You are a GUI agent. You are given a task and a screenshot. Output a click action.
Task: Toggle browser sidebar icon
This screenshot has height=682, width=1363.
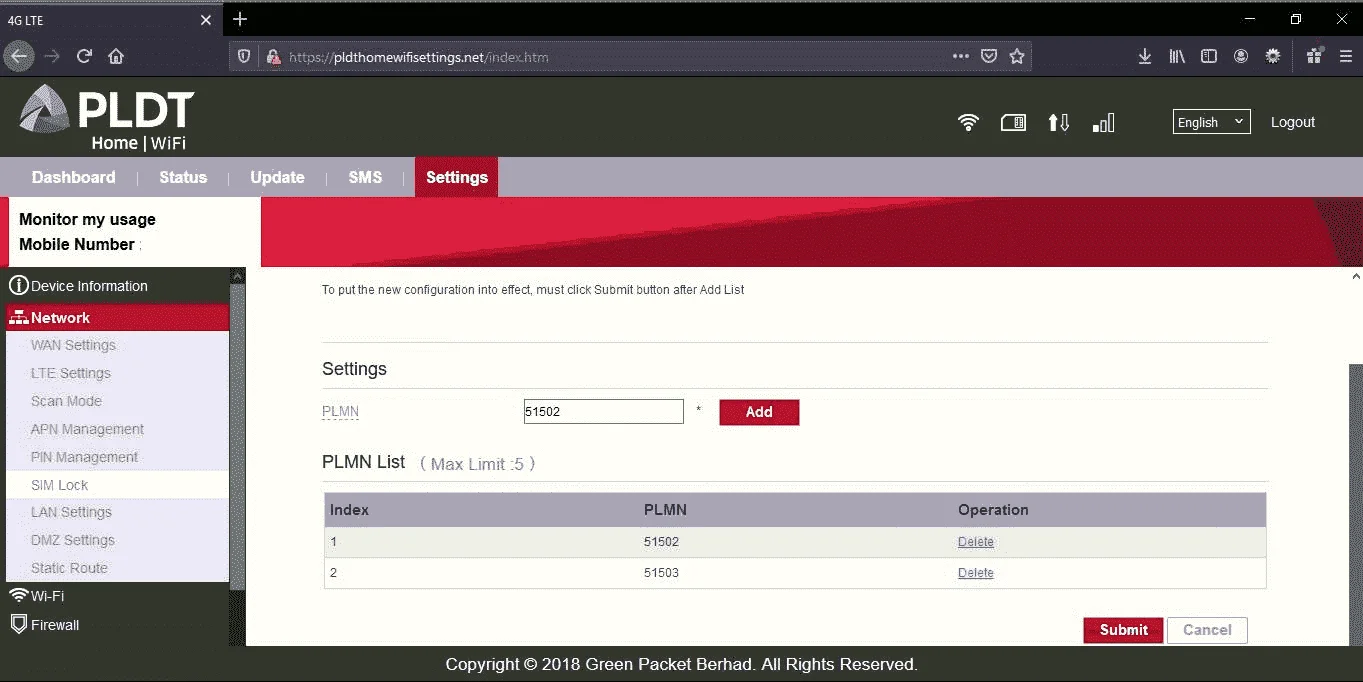click(1209, 56)
